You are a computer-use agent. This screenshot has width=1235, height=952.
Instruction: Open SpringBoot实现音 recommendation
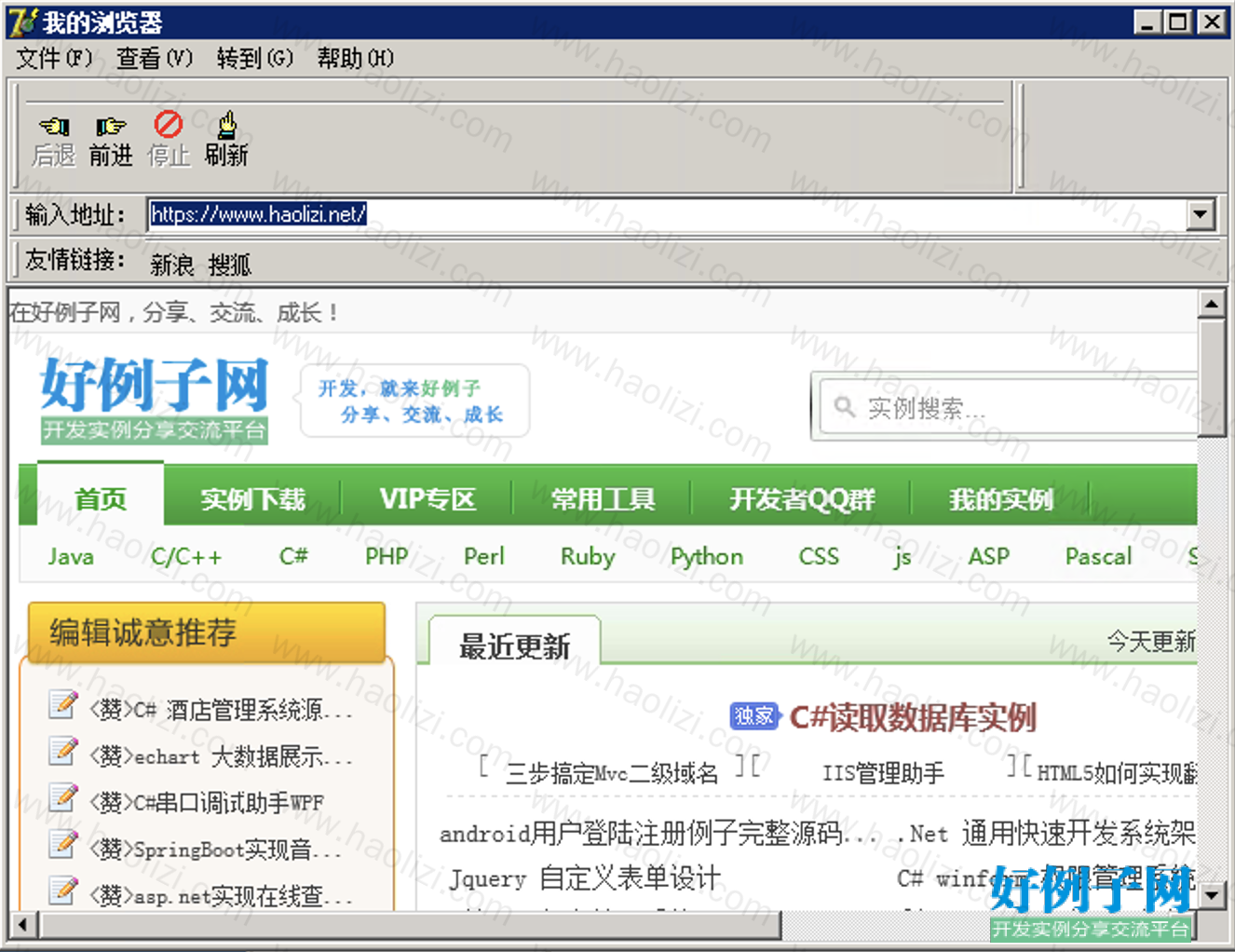point(215,850)
